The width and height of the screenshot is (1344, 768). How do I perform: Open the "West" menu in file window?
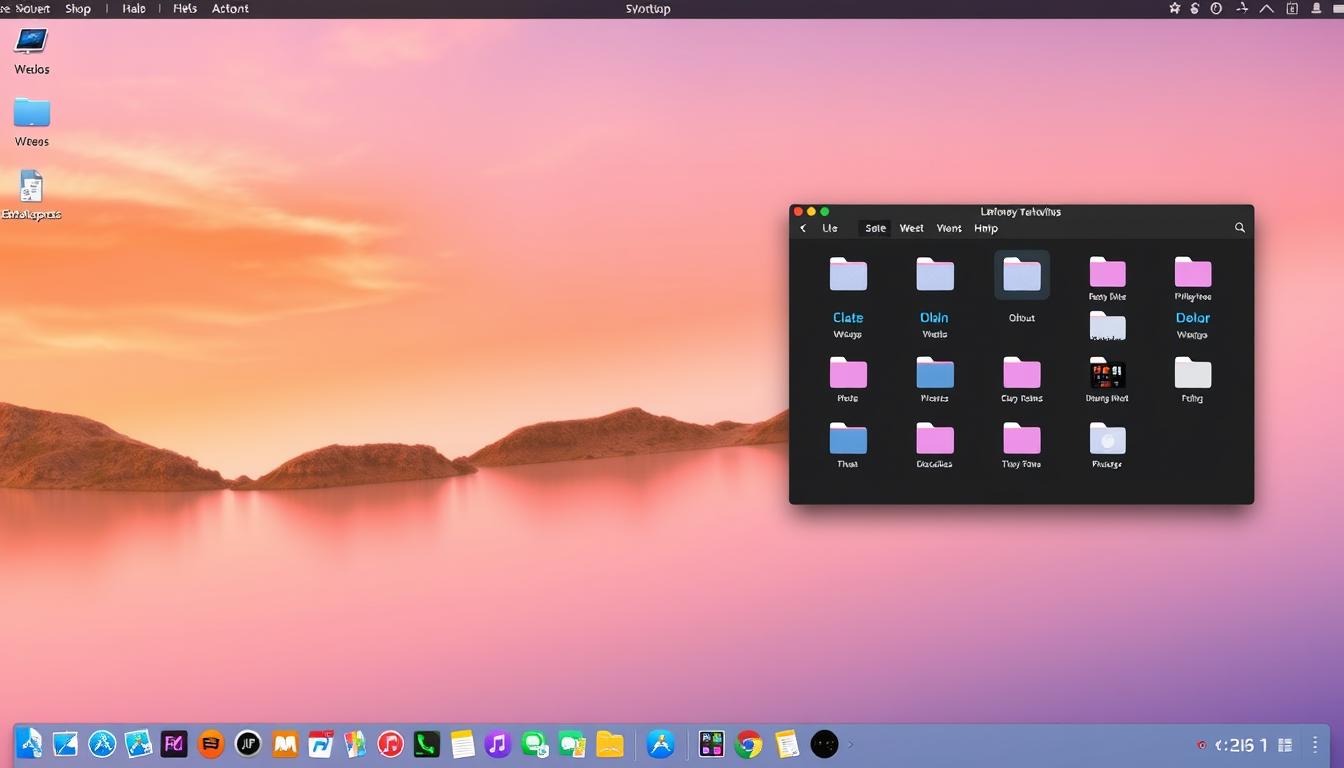click(x=911, y=228)
